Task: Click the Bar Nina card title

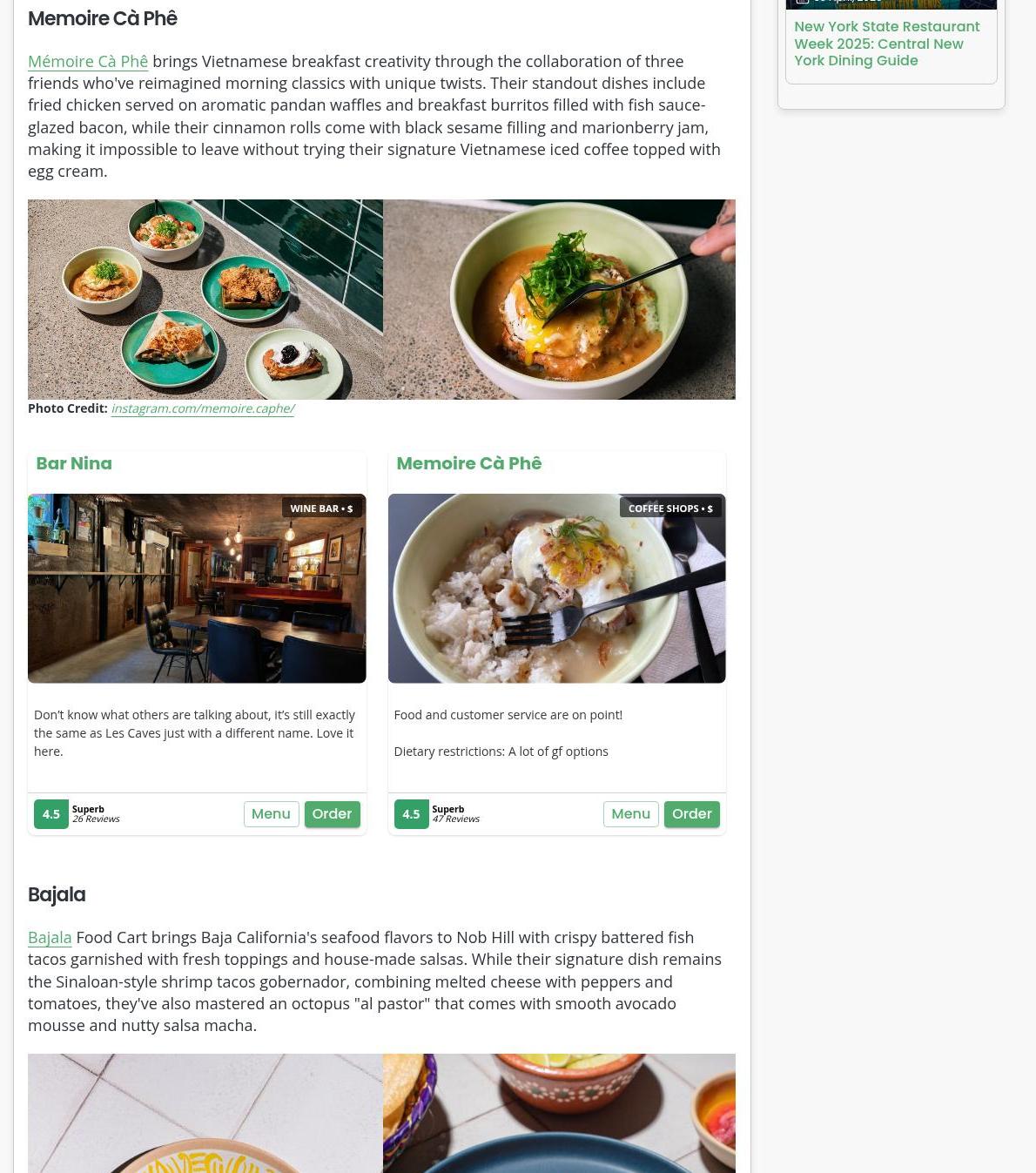Action: tap(74, 463)
